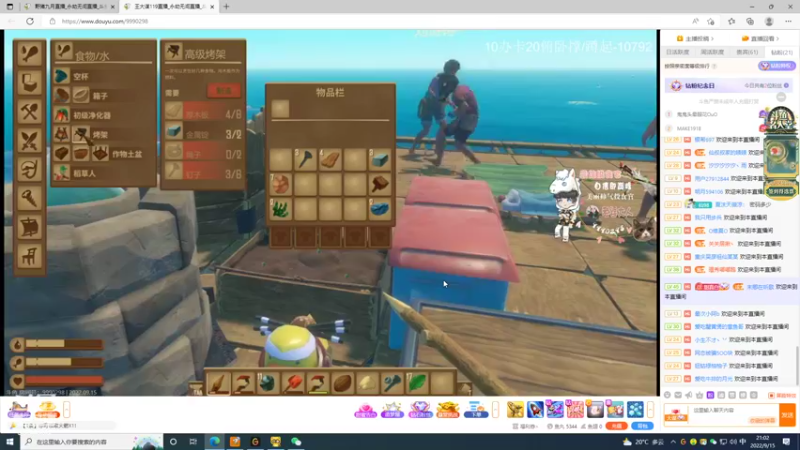Click the purple 钻粉特权 button
800x450 pixels.
[x=776, y=66]
